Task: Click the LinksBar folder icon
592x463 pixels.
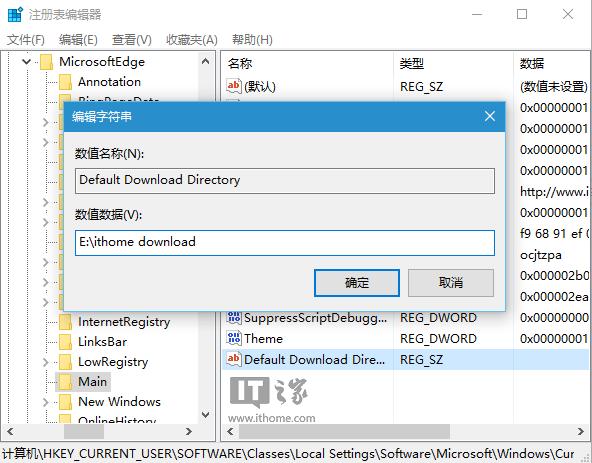Action: coord(65,342)
